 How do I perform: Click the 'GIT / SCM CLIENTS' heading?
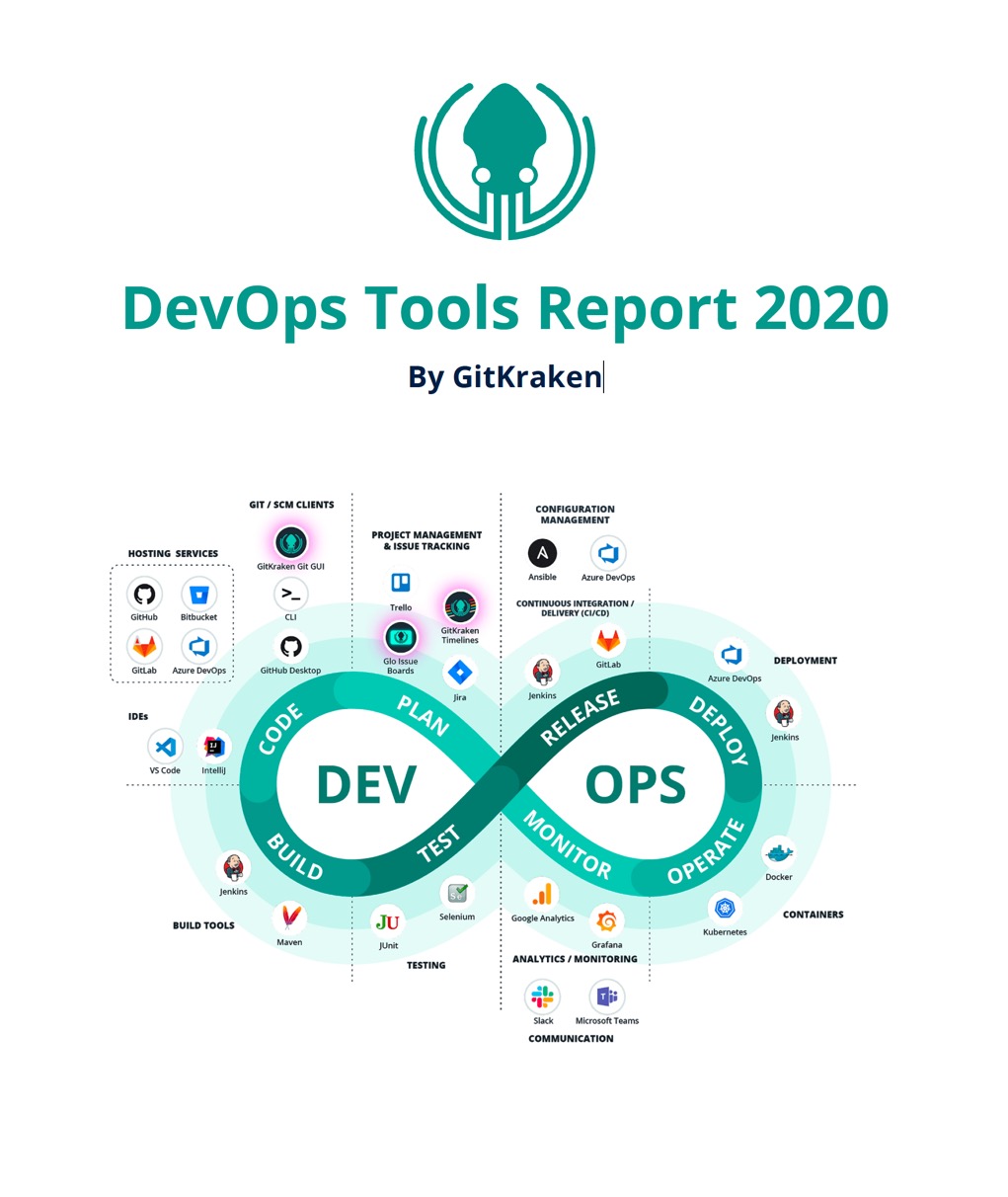click(291, 505)
